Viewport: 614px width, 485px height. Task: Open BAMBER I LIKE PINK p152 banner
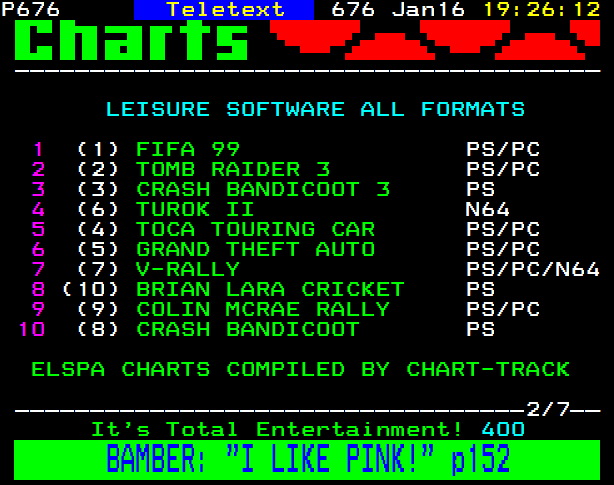[307, 460]
